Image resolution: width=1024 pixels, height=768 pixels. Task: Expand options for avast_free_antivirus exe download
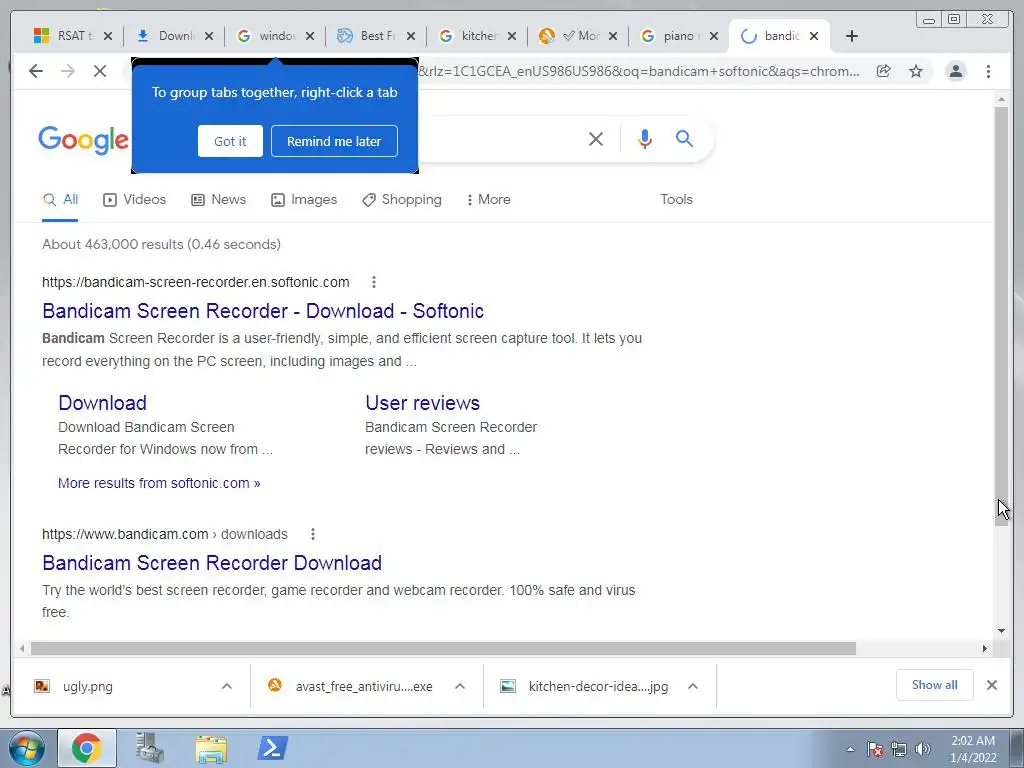pyautogui.click(x=460, y=686)
